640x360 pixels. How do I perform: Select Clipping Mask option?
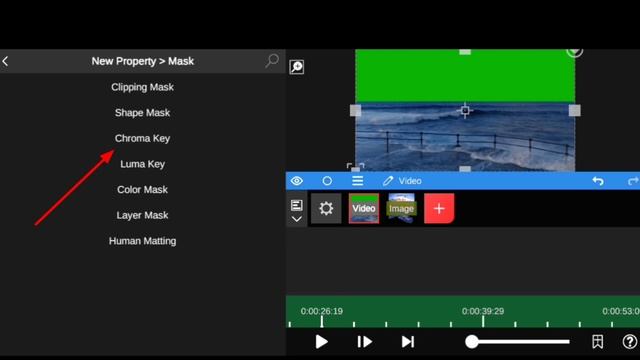pyautogui.click(x=142, y=87)
